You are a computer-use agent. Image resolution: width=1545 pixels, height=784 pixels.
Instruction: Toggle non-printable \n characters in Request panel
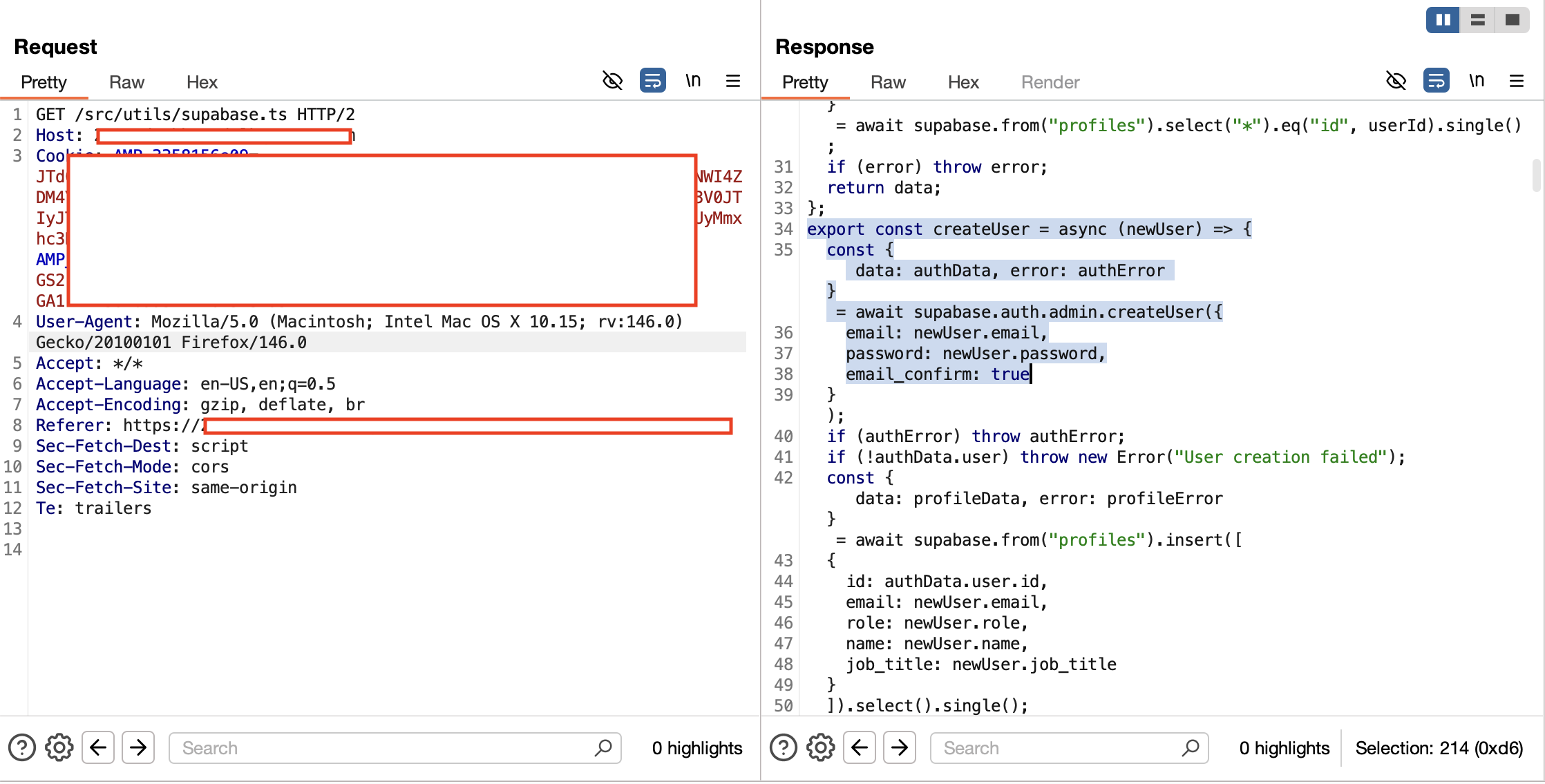[x=693, y=81]
